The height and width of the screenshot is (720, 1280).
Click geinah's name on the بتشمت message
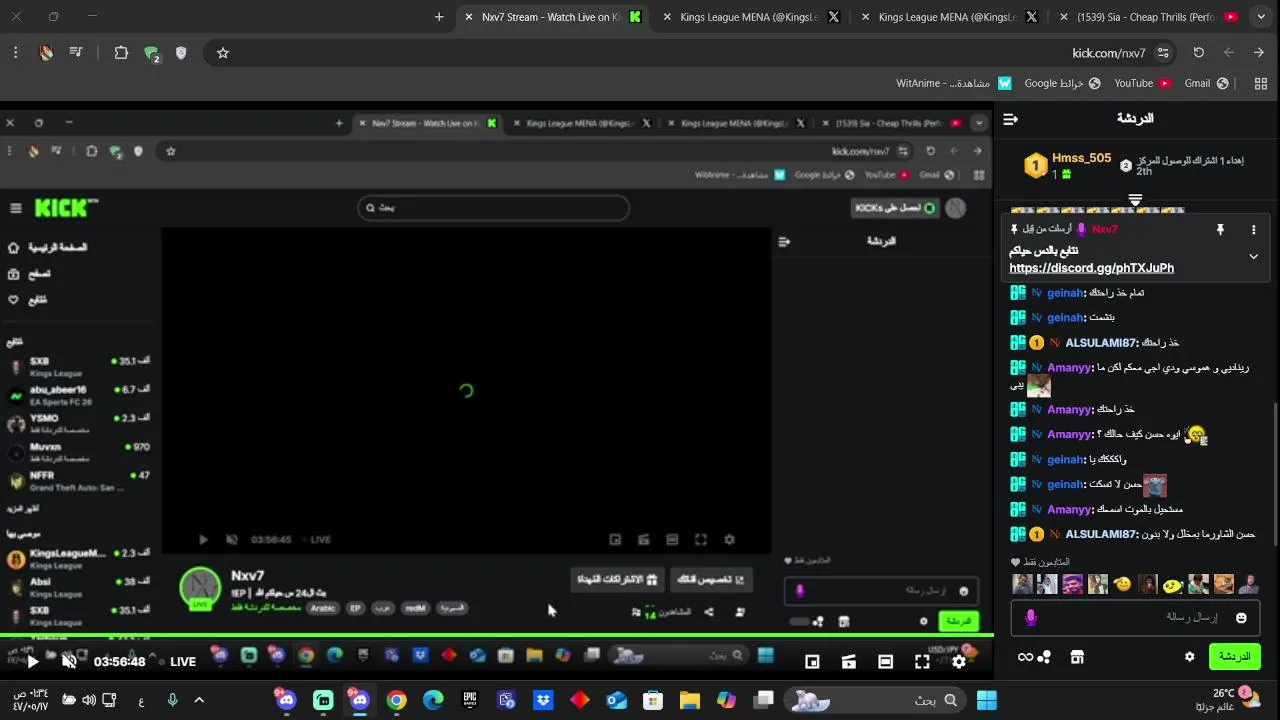click(1065, 317)
